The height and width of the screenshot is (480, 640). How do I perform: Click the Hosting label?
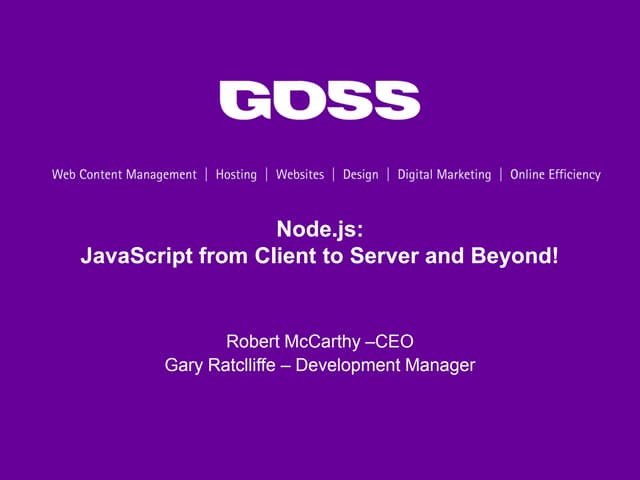tap(236, 174)
